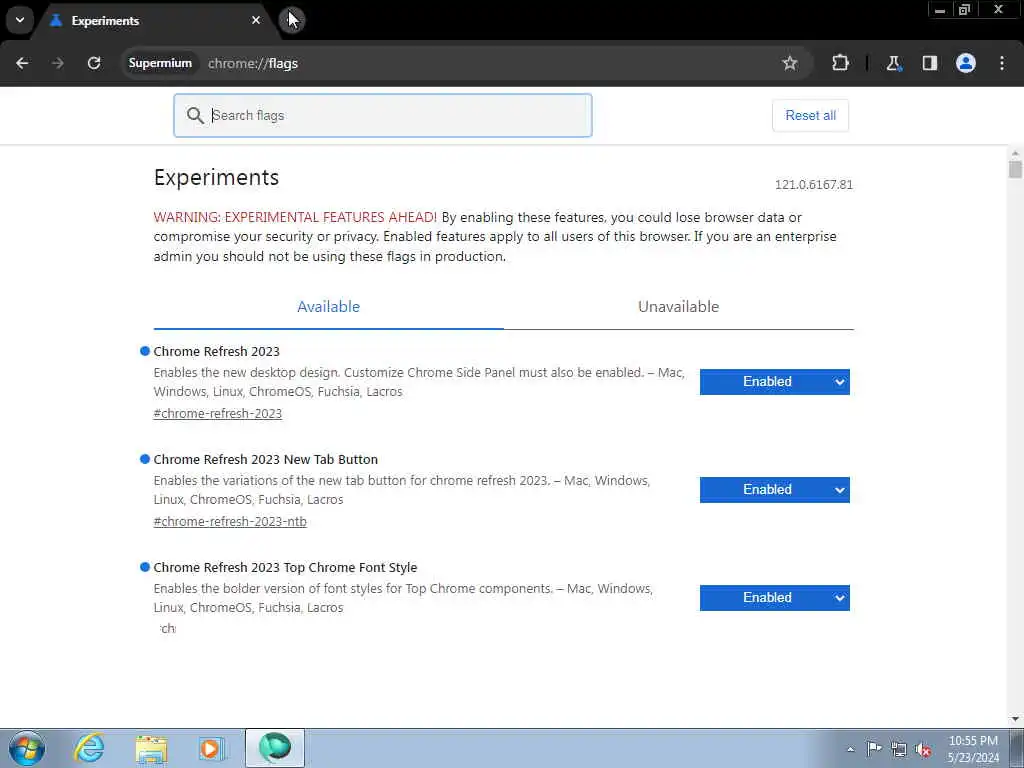
Task: Open Windows Media Player from taskbar
Action: point(212,748)
